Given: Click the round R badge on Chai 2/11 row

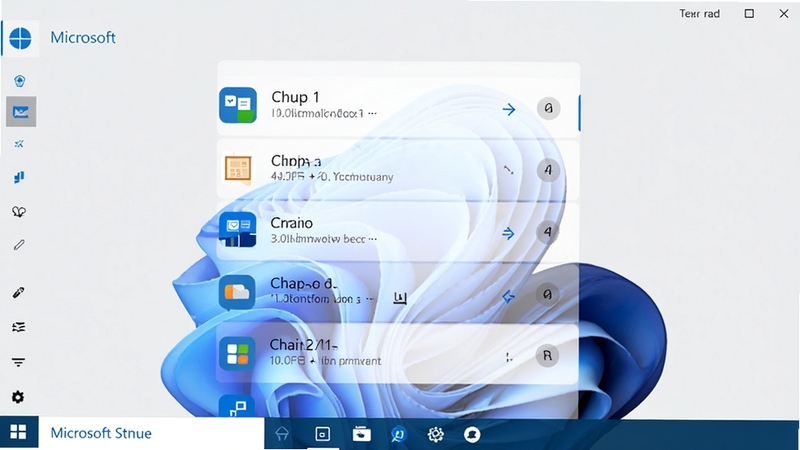Looking at the screenshot, I should click(547, 356).
